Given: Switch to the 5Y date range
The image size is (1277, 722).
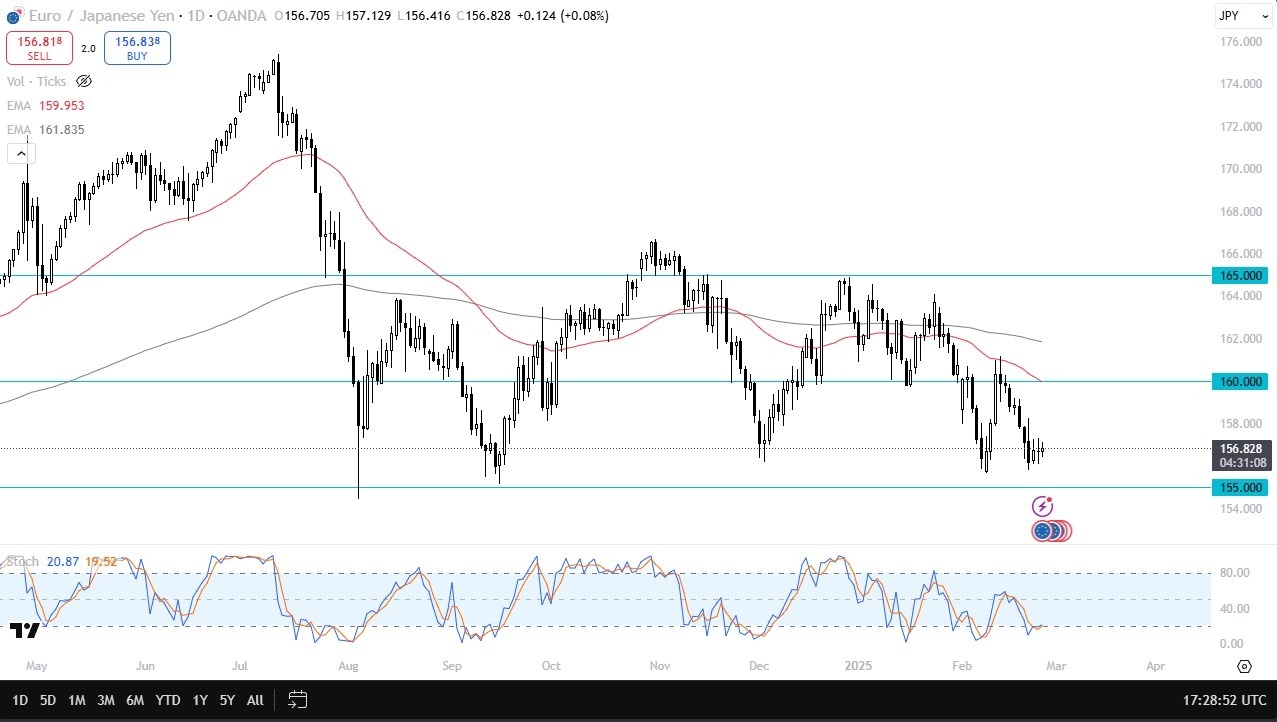Looking at the screenshot, I should [x=227, y=700].
